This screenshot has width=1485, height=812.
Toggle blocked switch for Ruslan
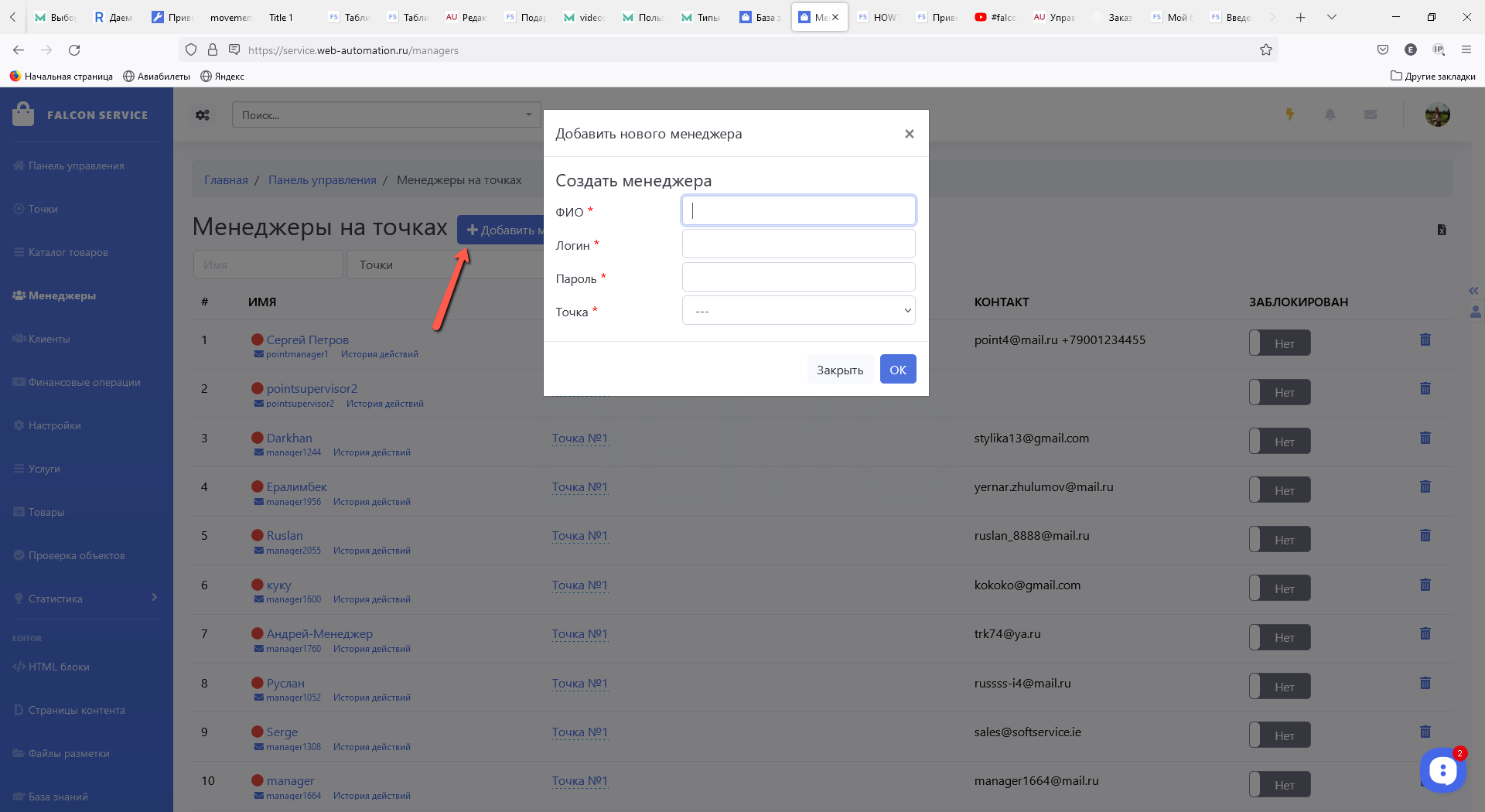(1279, 540)
